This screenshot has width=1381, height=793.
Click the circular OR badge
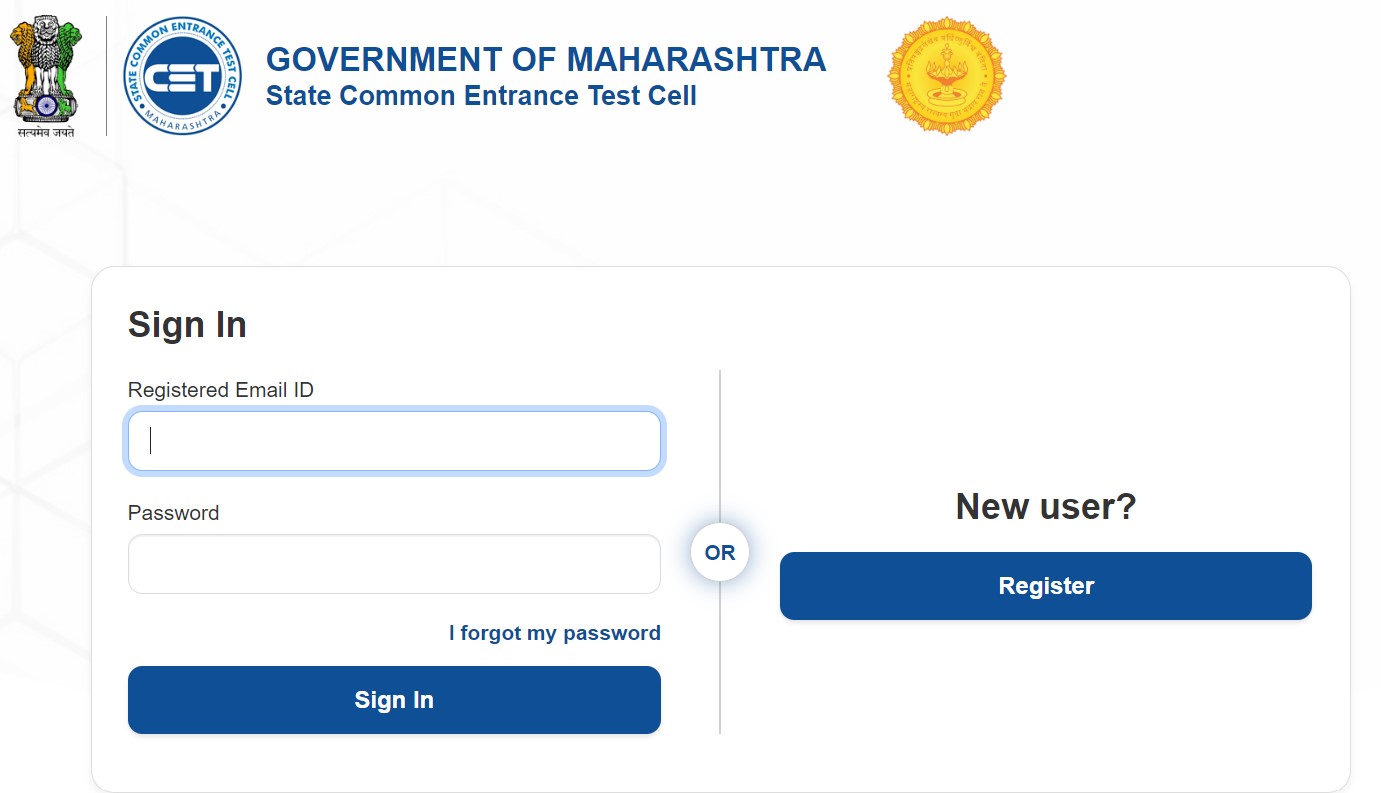720,552
